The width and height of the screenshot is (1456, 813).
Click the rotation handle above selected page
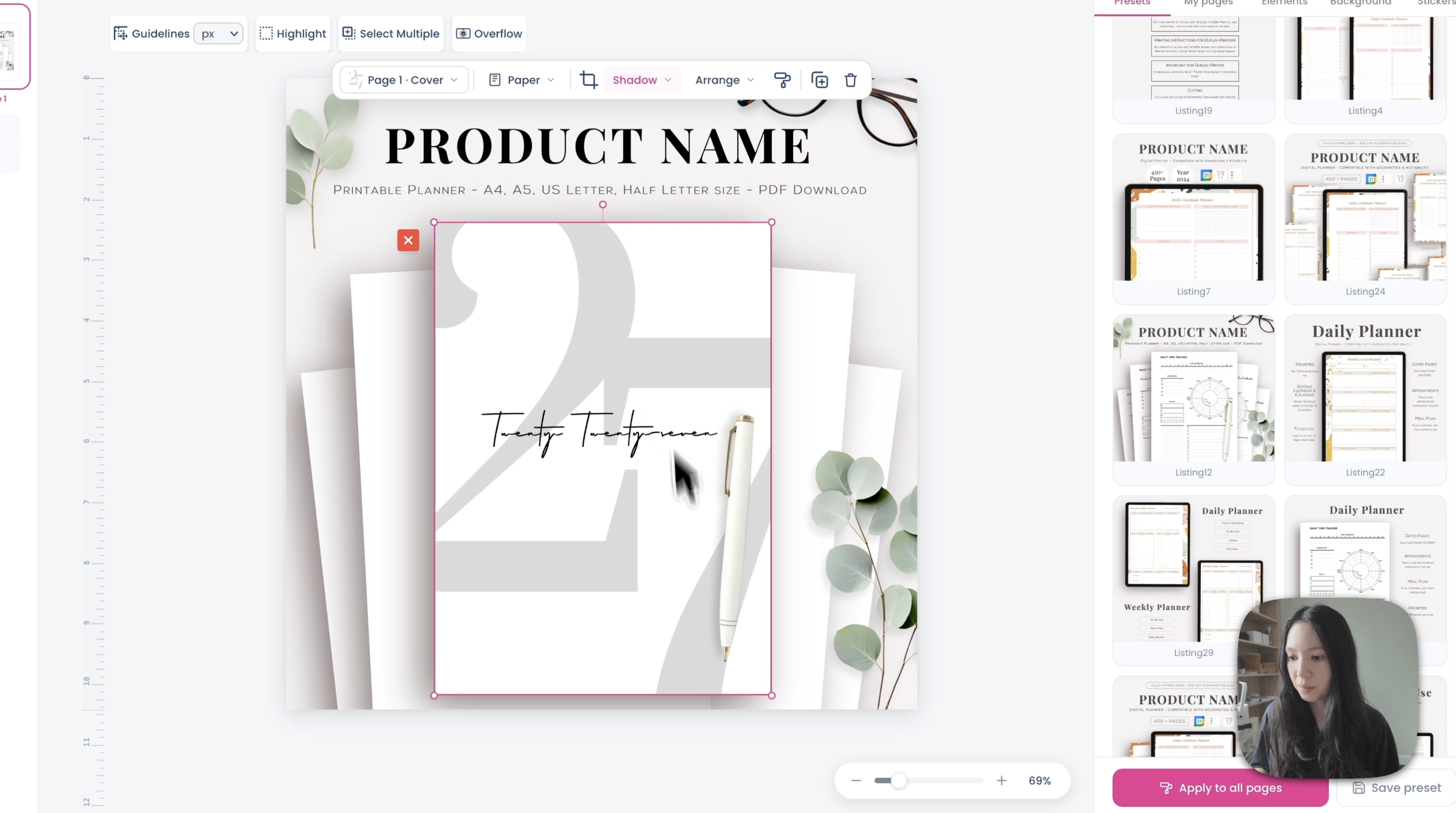603,205
